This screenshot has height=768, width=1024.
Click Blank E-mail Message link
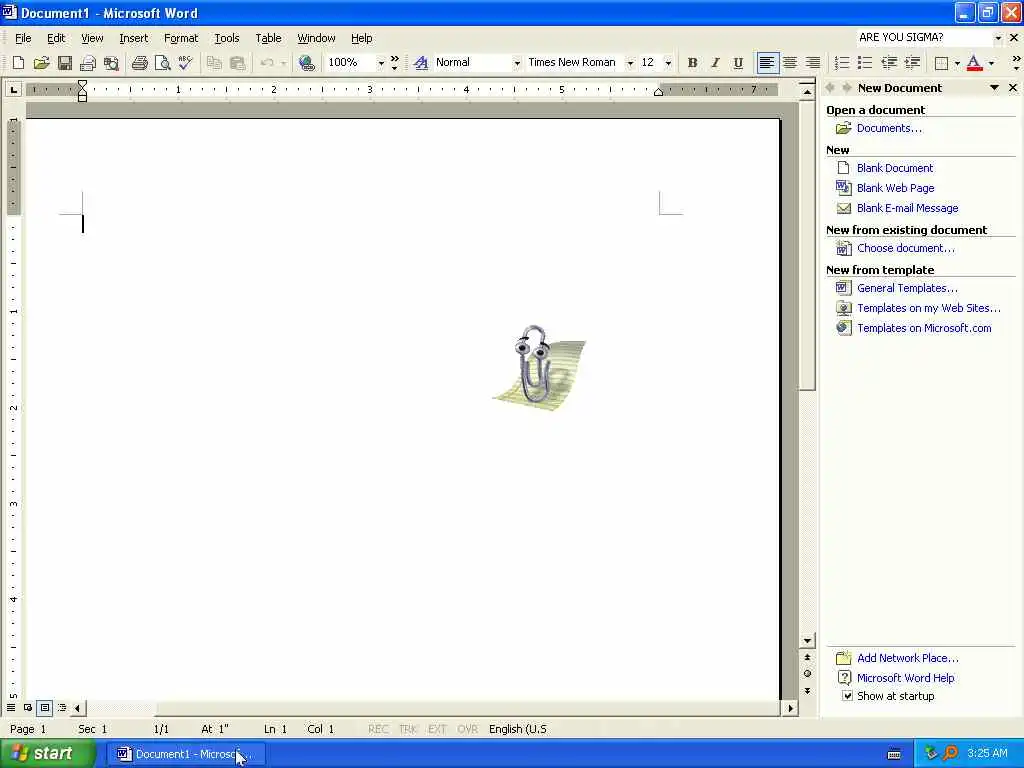point(908,208)
